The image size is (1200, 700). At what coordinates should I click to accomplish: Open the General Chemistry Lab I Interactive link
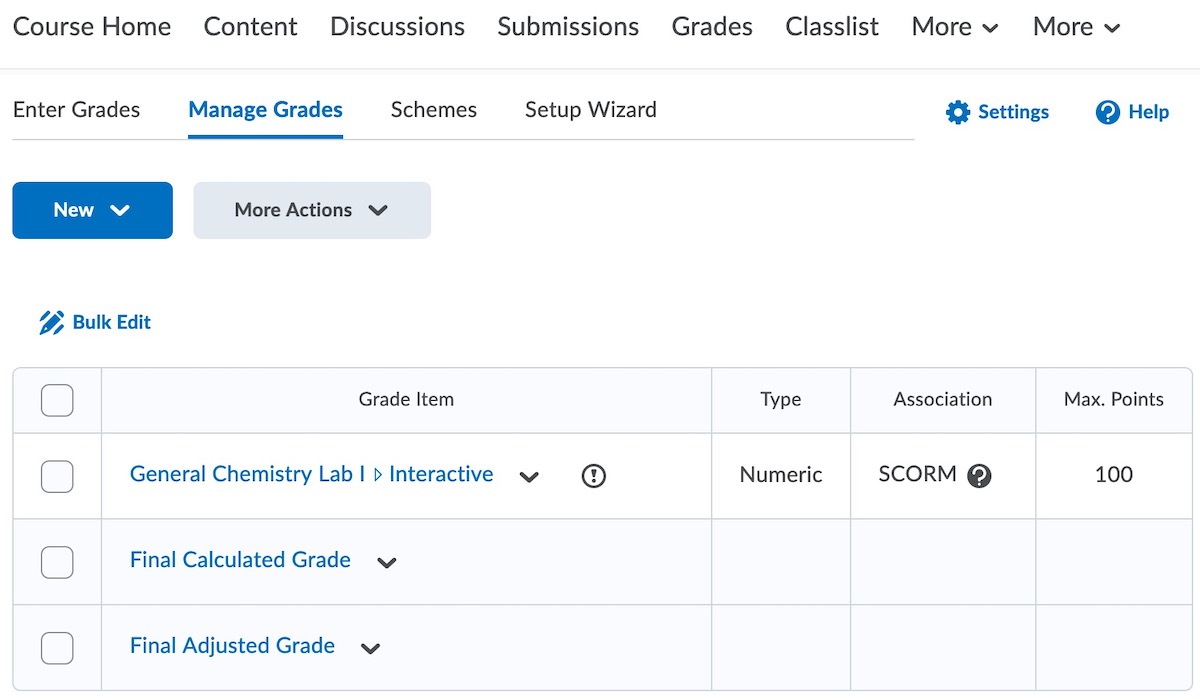[x=311, y=475]
